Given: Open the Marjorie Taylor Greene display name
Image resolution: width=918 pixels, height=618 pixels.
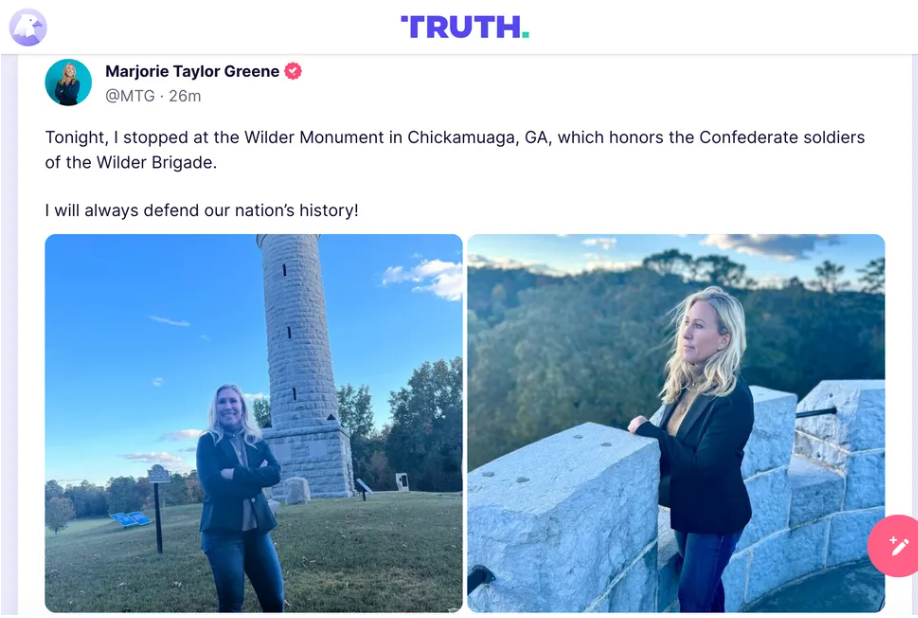Looking at the screenshot, I should click(x=192, y=71).
